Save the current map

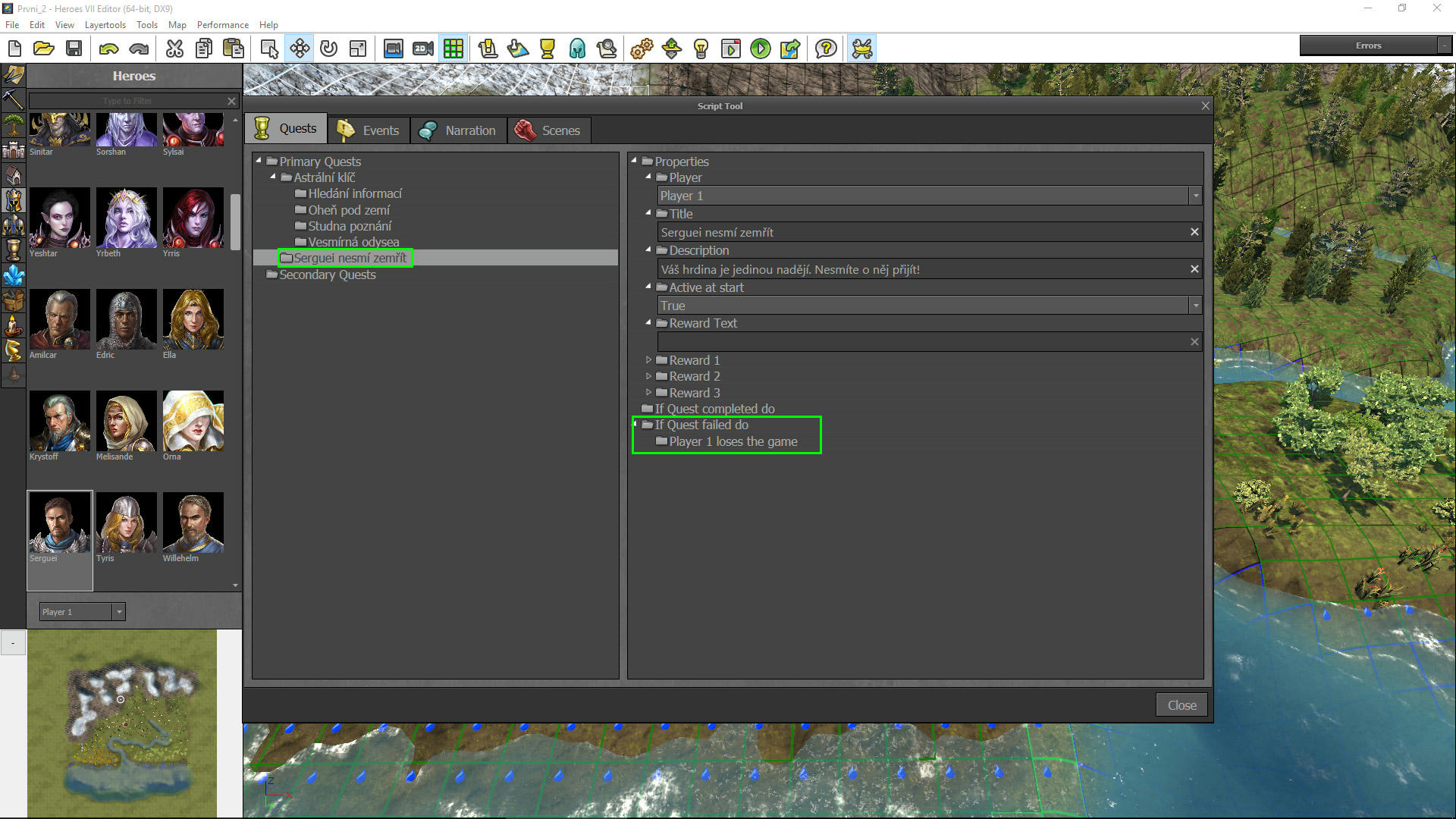click(x=74, y=49)
